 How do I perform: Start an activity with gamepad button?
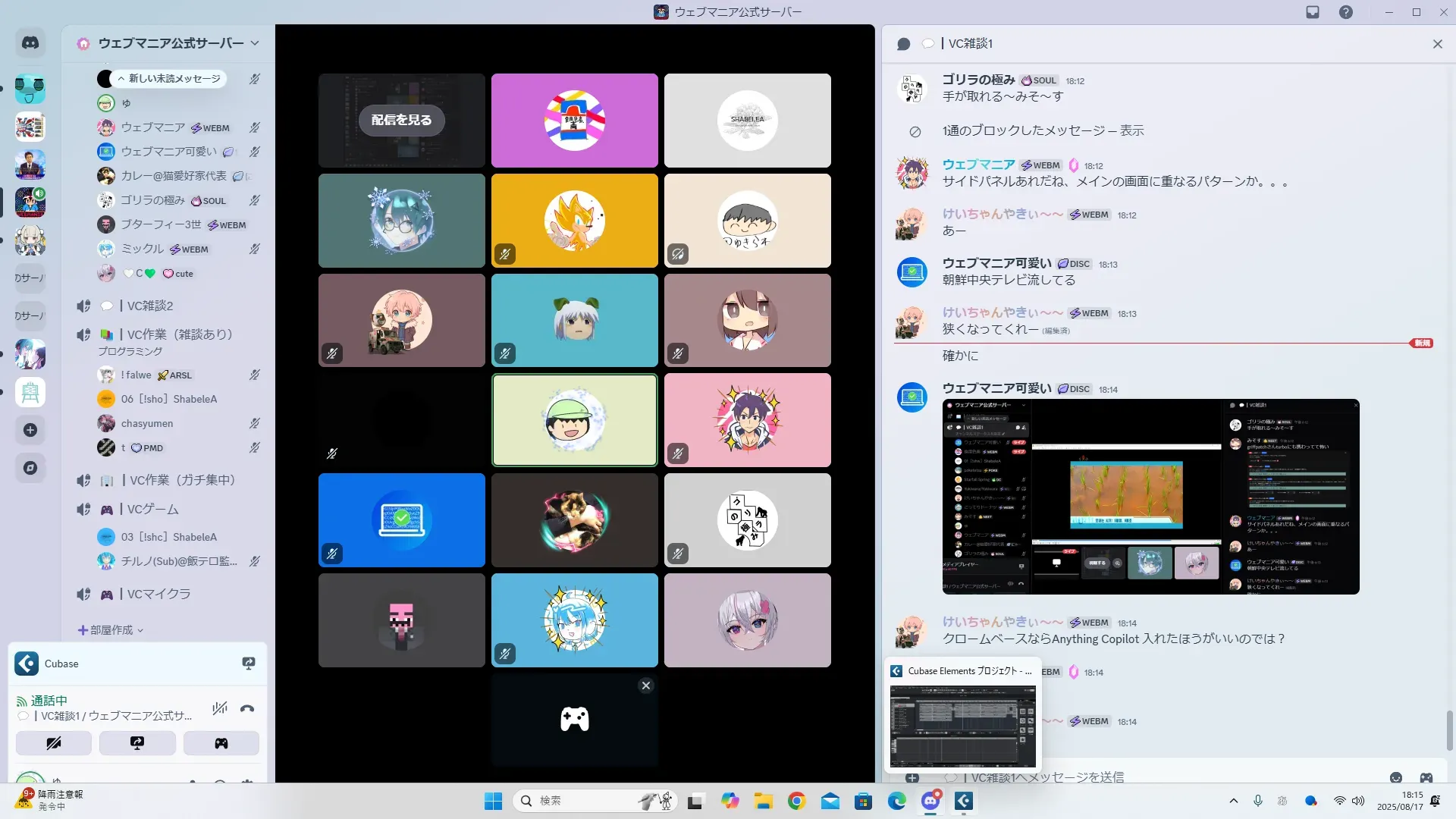tap(221, 743)
